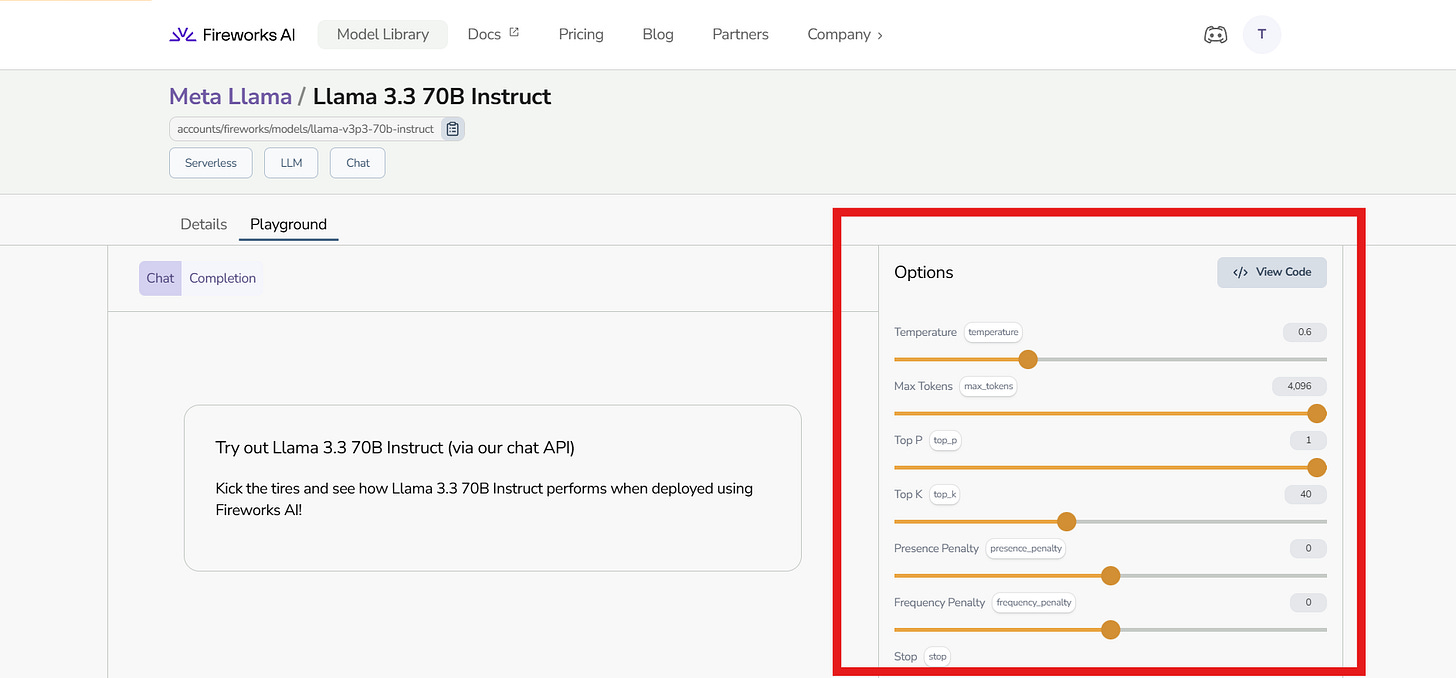The height and width of the screenshot is (678, 1456).
Task: Click the Llama 3.3 70B Instruct heading
Action: point(432,96)
